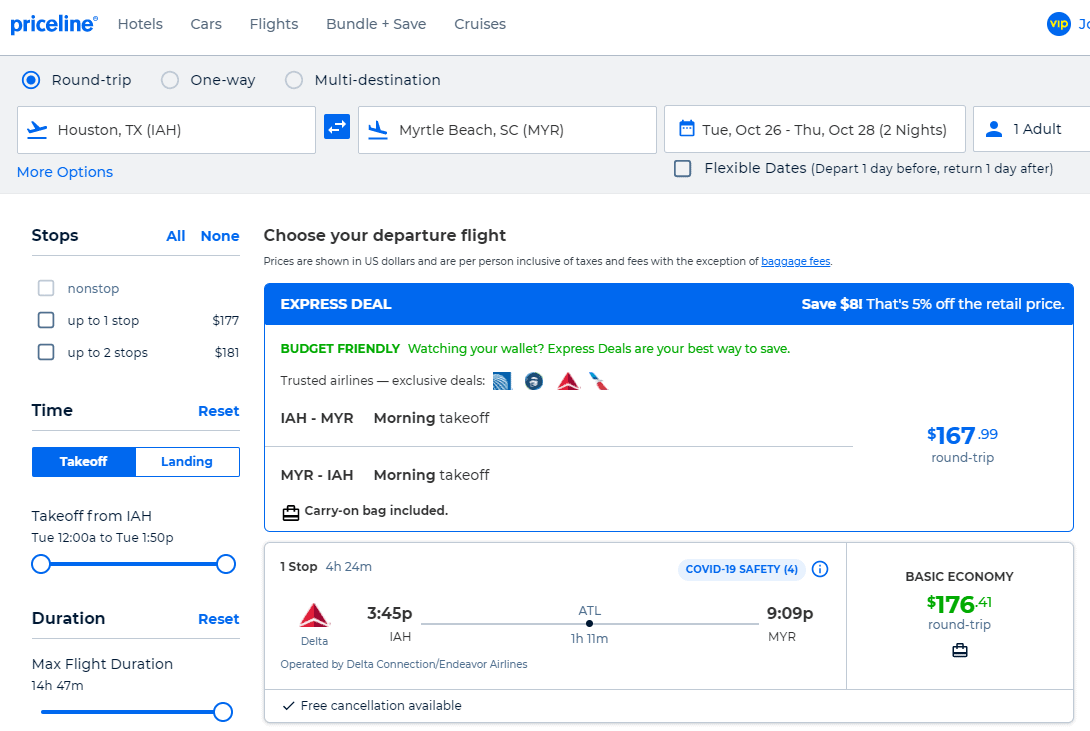Switch to the Landing time tab

click(x=186, y=461)
